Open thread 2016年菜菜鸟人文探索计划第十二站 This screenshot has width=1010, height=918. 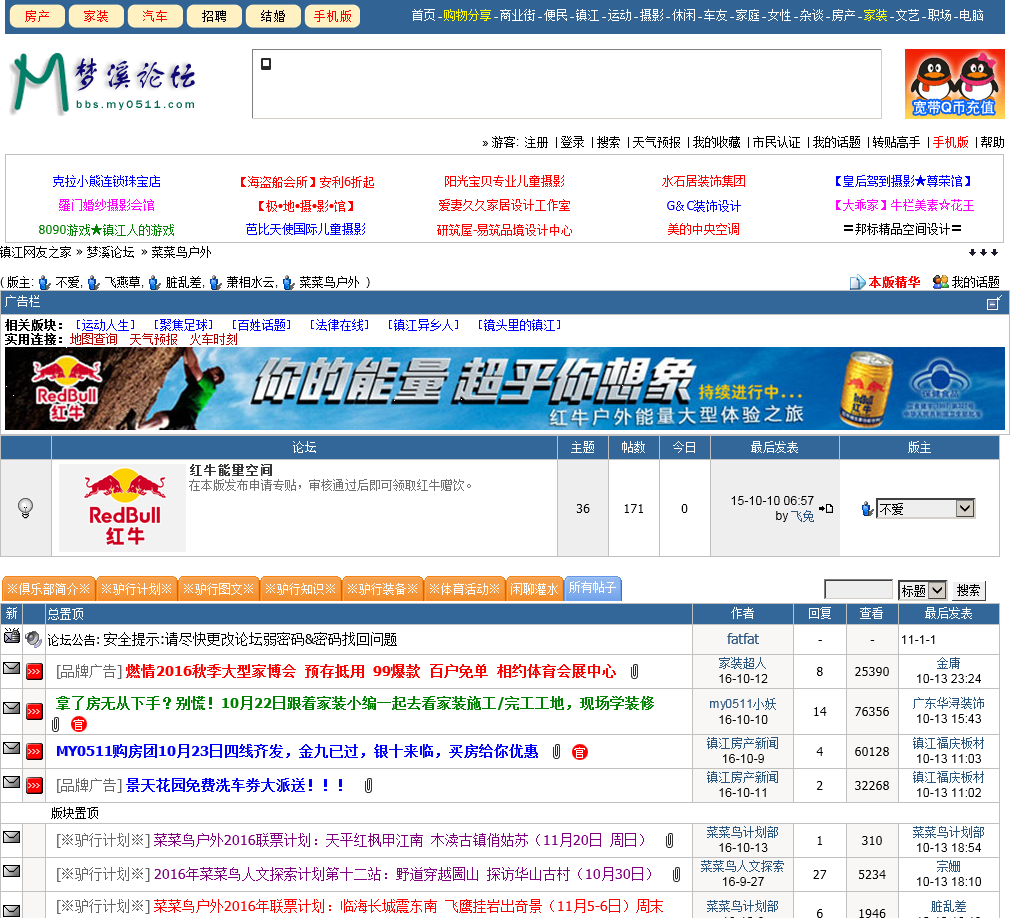403,874
